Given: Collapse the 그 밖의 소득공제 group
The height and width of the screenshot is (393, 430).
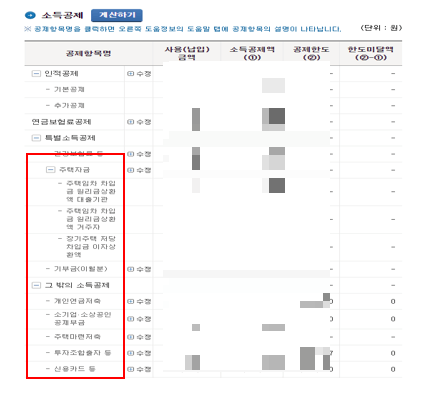Looking at the screenshot, I should pos(36,285).
